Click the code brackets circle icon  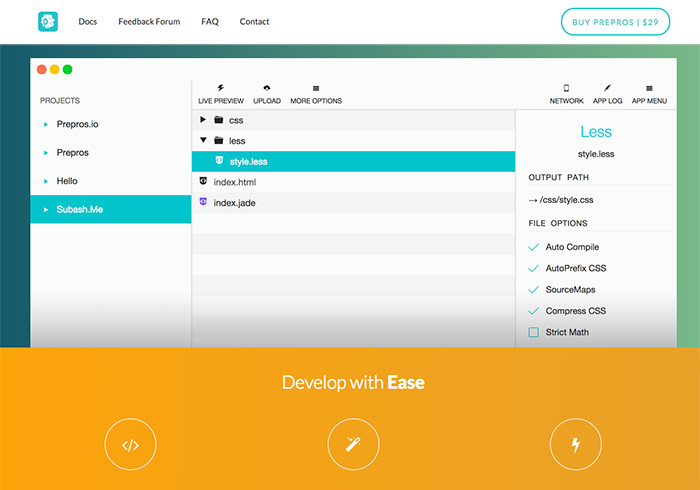[130, 445]
